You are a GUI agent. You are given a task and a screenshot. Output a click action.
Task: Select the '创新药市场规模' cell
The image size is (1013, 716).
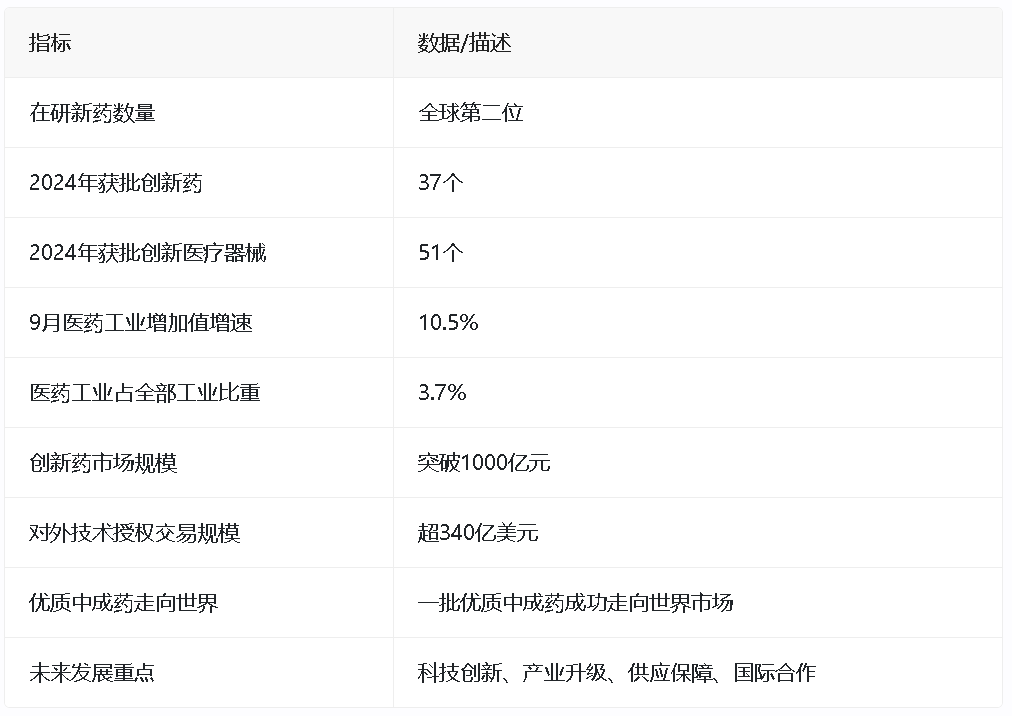tap(103, 463)
